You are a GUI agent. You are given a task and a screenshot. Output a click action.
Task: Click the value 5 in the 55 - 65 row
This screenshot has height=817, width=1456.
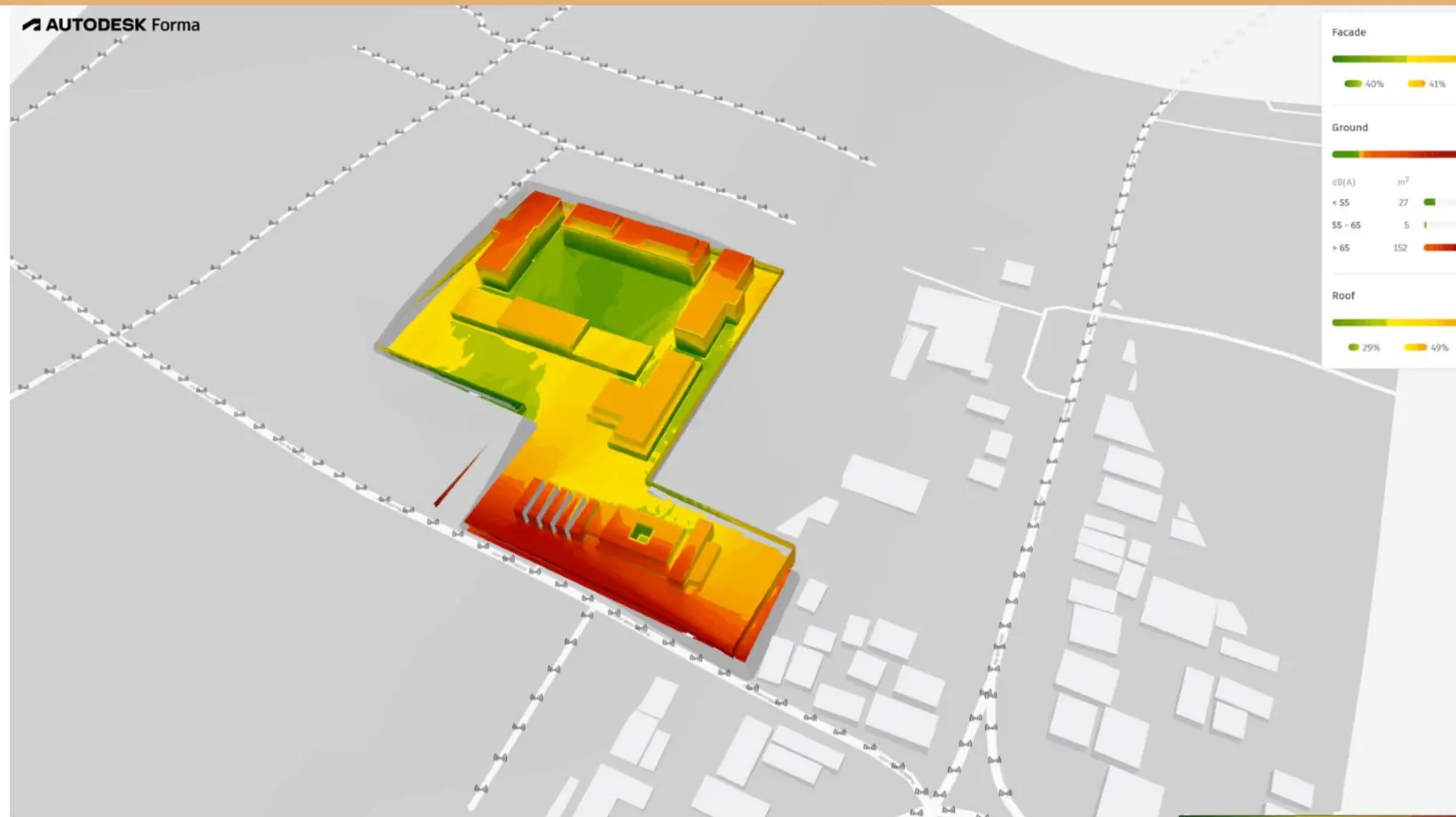[x=1406, y=226]
